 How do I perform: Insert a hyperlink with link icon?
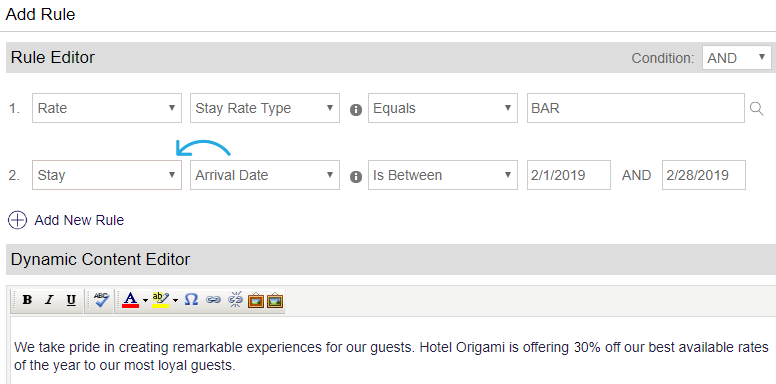click(213, 300)
